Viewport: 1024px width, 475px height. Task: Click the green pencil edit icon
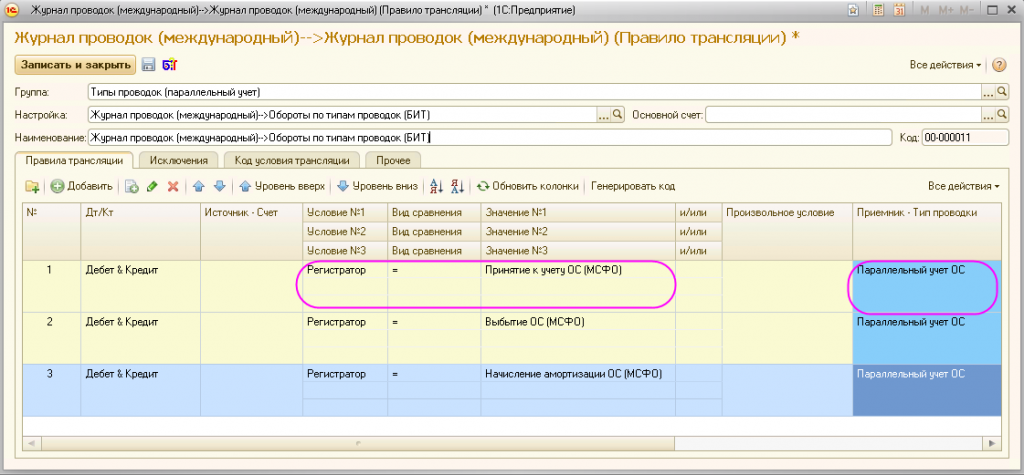click(x=152, y=186)
